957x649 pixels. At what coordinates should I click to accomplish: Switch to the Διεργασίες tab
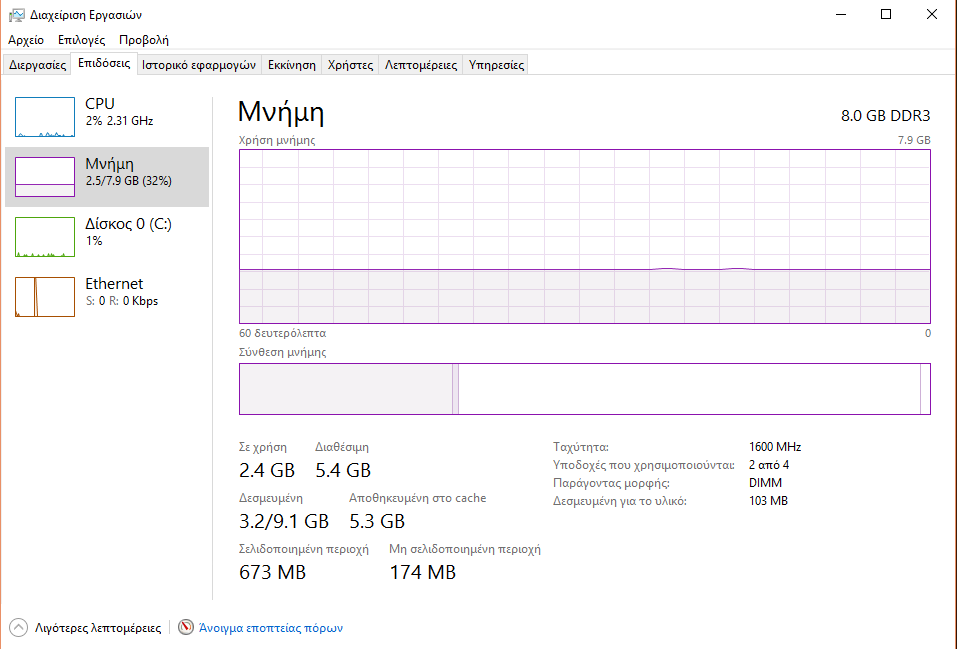(38, 65)
